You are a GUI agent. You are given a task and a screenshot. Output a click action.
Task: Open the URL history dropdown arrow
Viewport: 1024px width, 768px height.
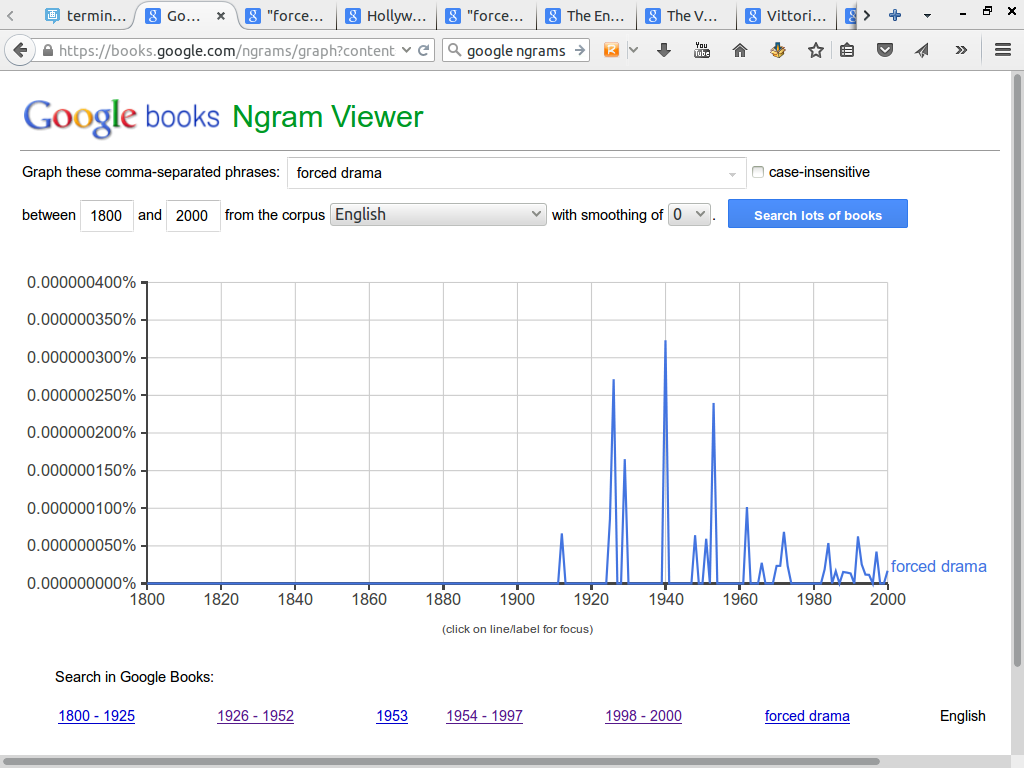(x=406, y=50)
